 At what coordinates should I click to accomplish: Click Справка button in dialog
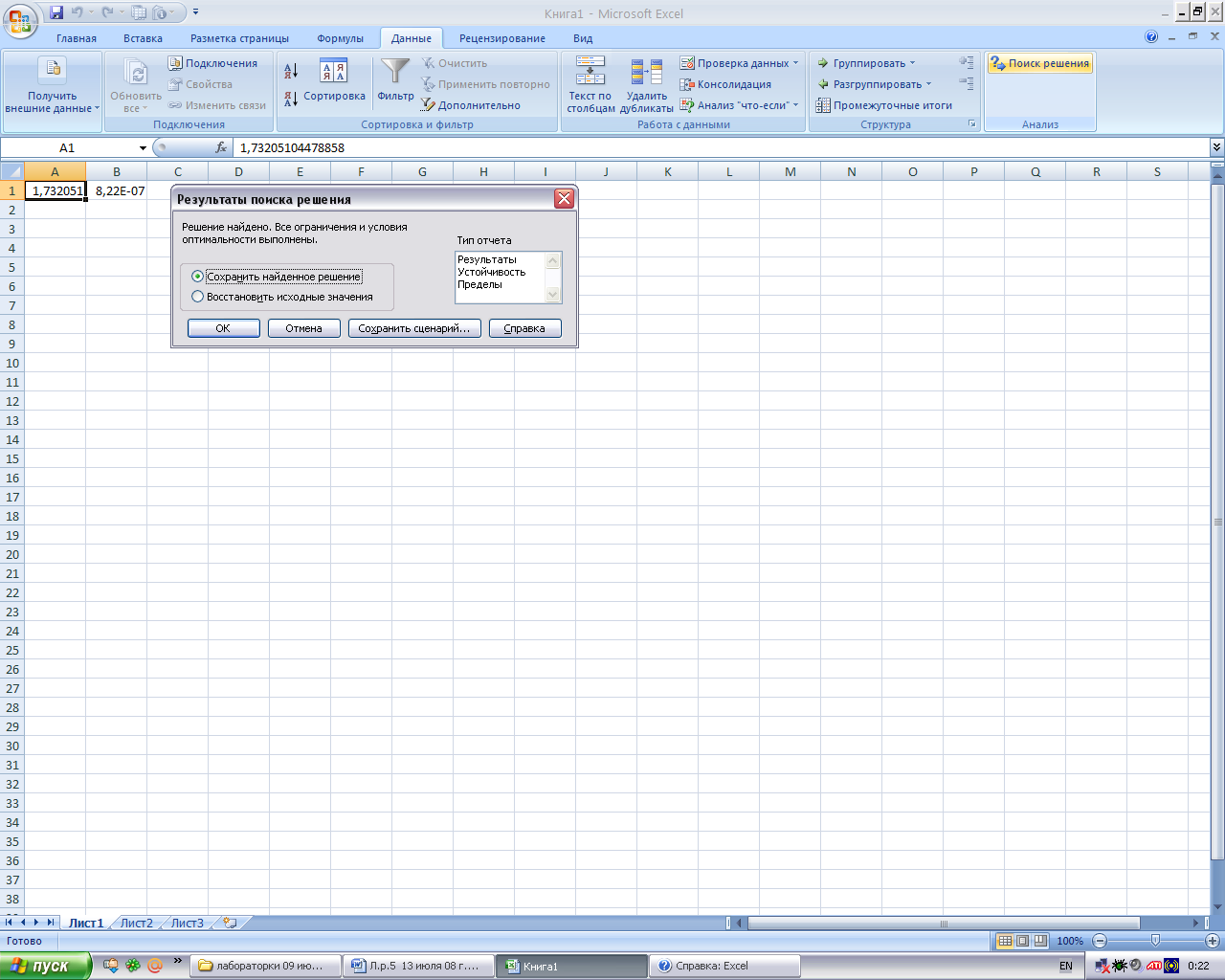[524, 328]
